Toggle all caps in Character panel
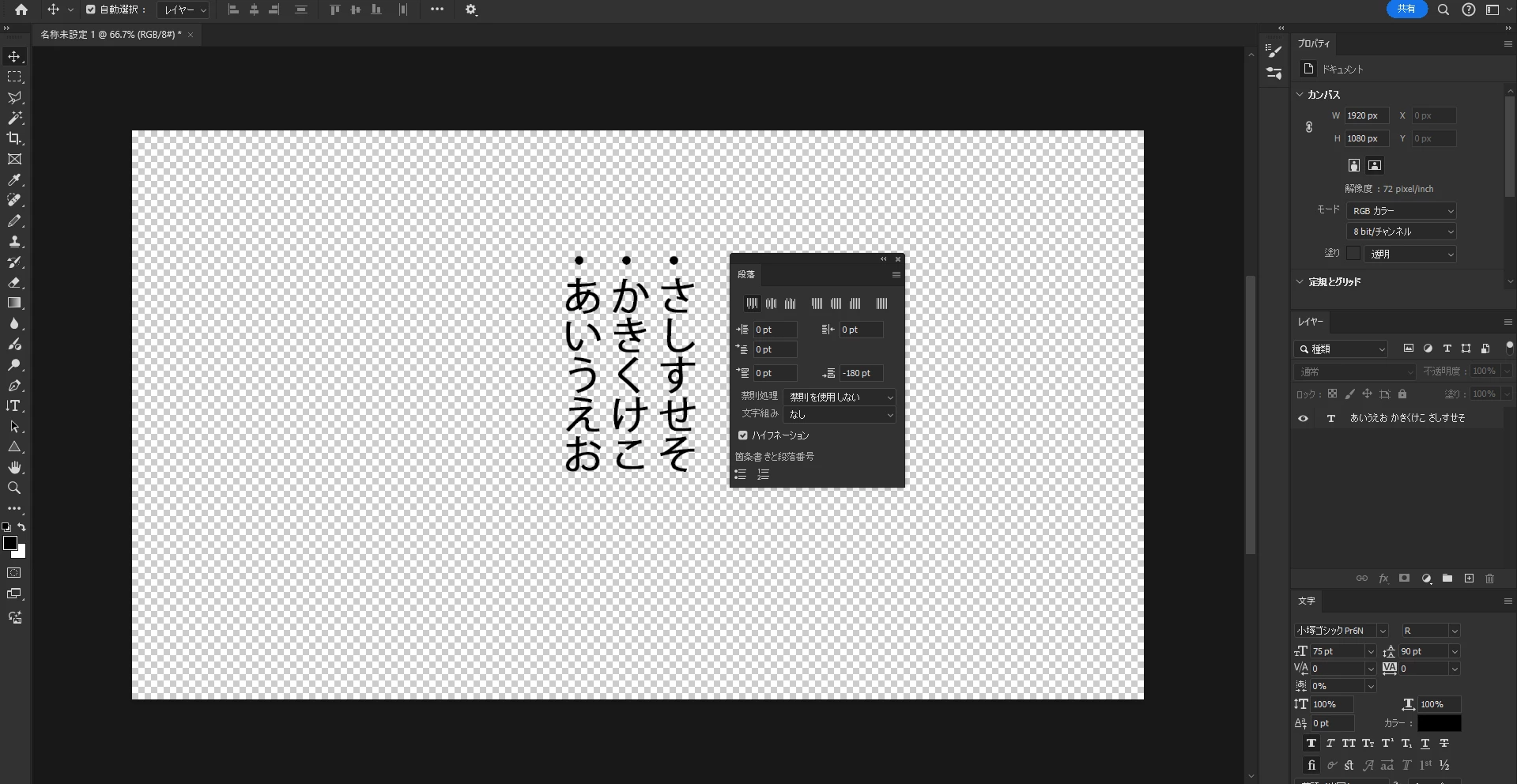This screenshot has width=1517, height=784. coord(1349,744)
